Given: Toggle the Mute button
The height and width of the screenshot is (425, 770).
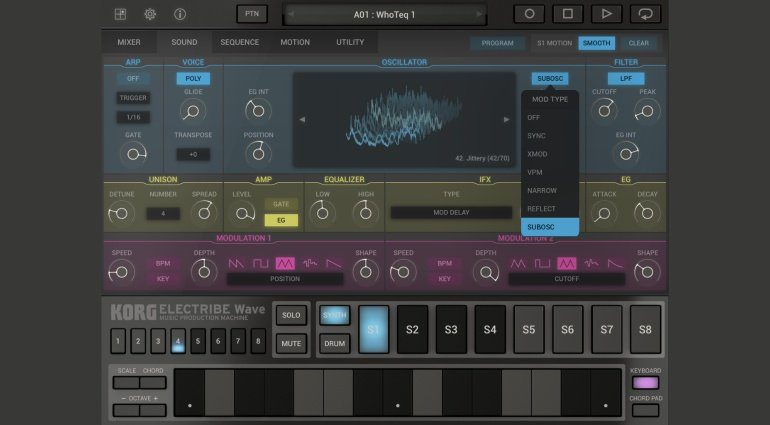Looking at the screenshot, I should tap(291, 343).
